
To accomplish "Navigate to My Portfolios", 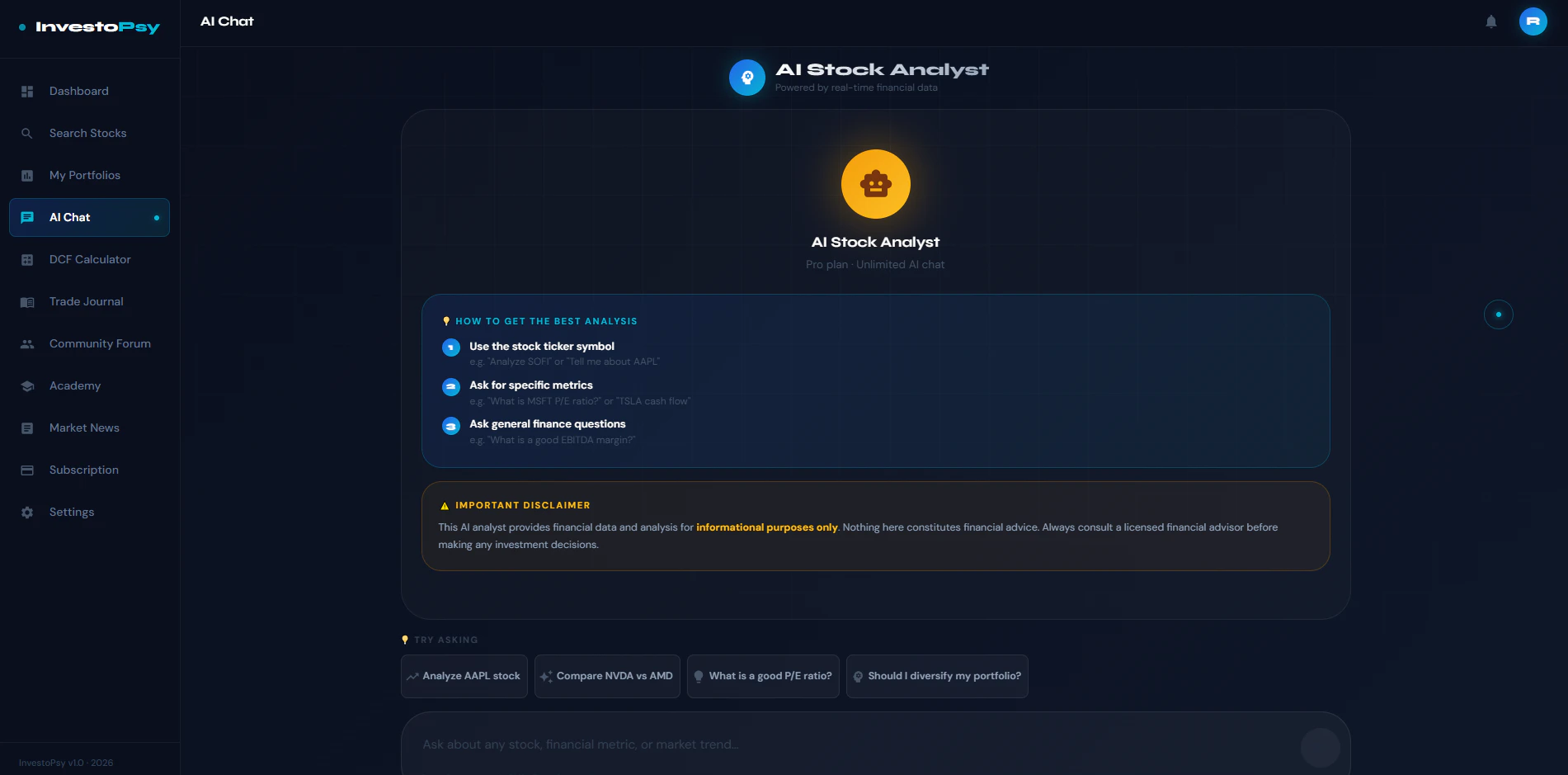I will (x=89, y=176).
